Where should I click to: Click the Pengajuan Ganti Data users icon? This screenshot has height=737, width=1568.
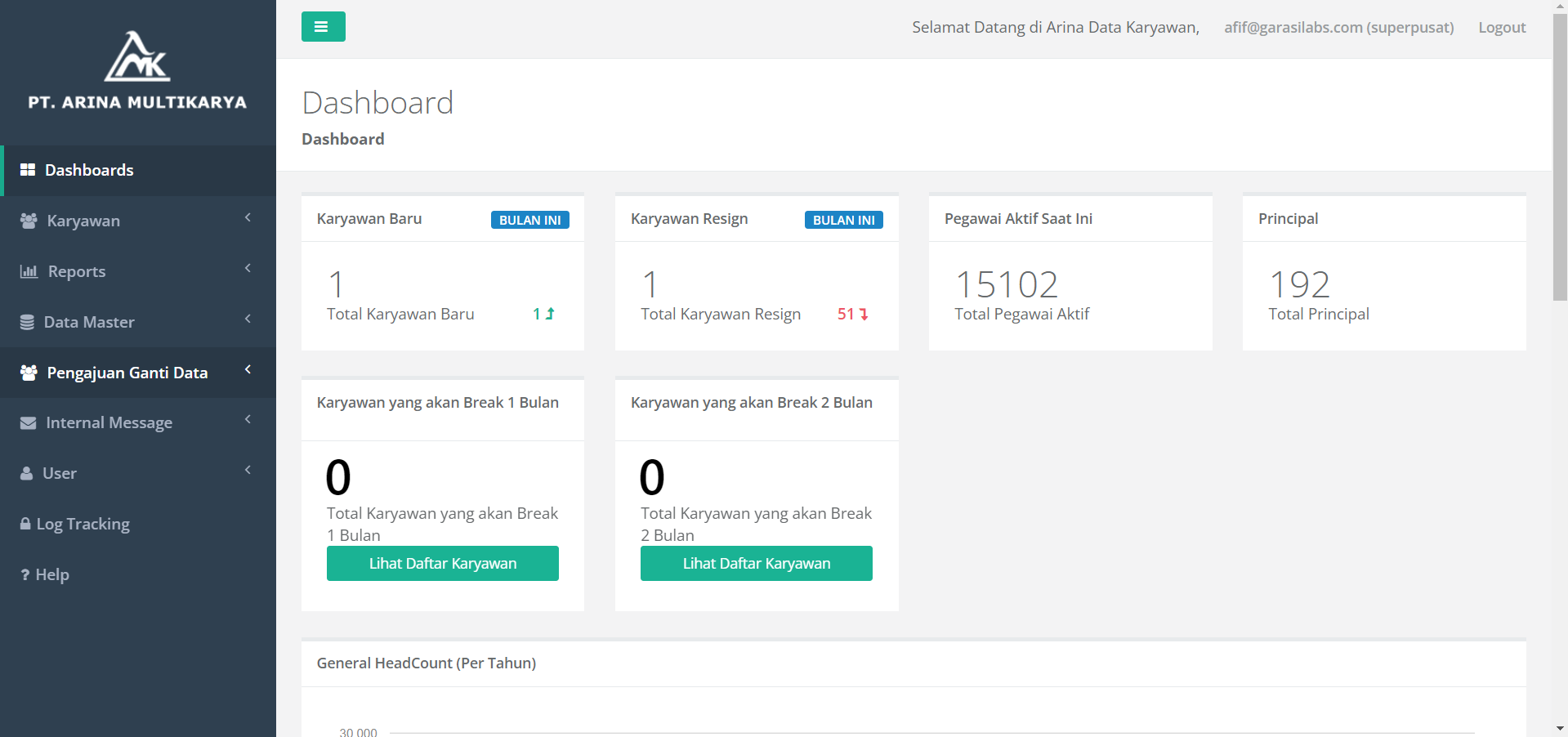click(x=29, y=373)
